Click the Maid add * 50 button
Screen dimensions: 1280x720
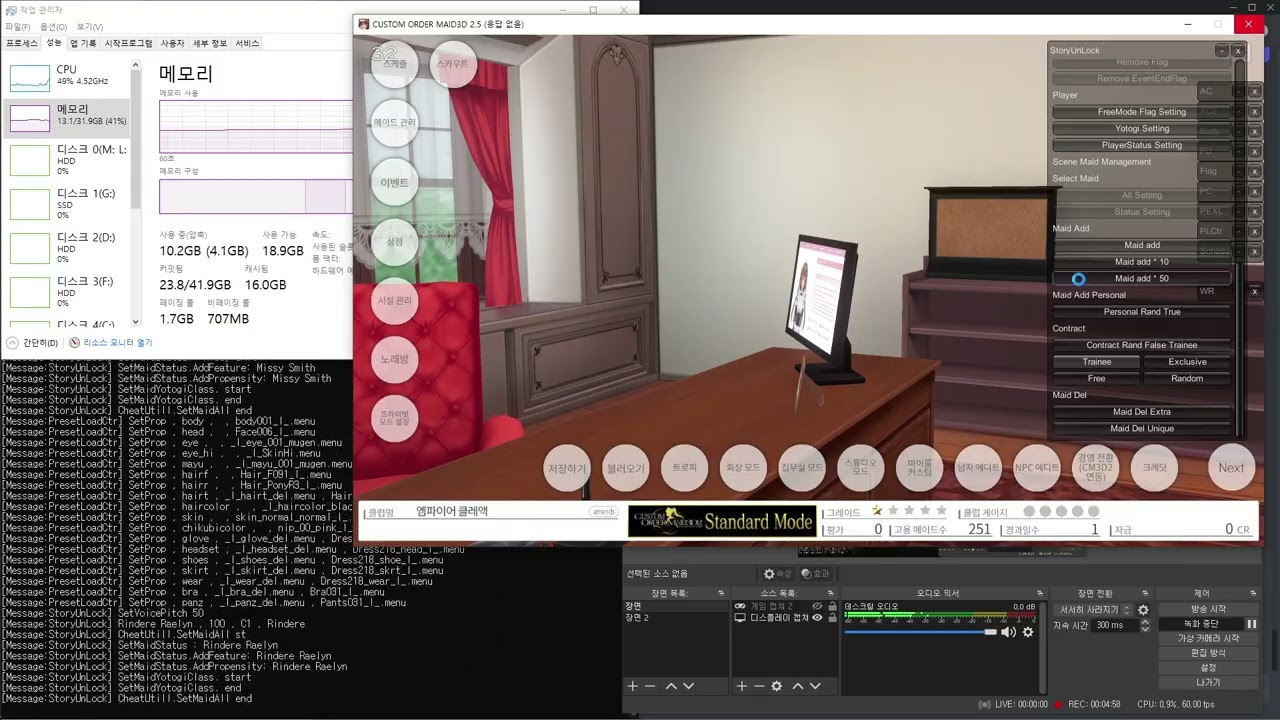pyautogui.click(x=1142, y=279)
